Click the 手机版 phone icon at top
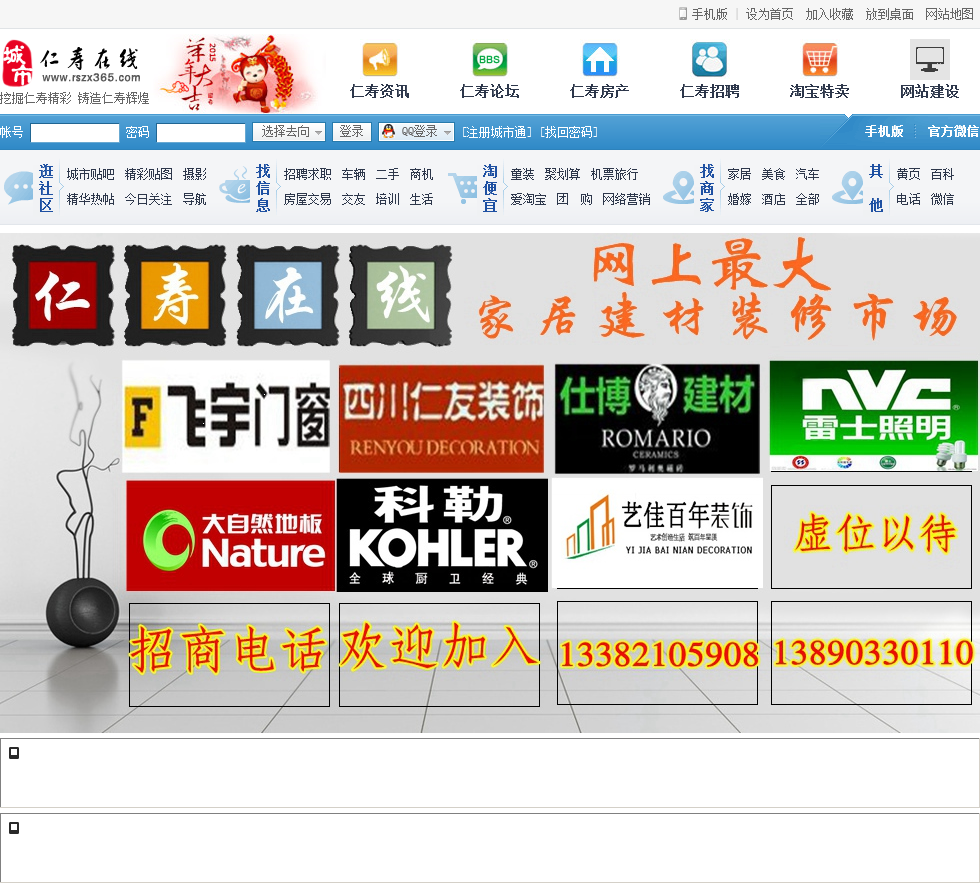 [682, 14]
